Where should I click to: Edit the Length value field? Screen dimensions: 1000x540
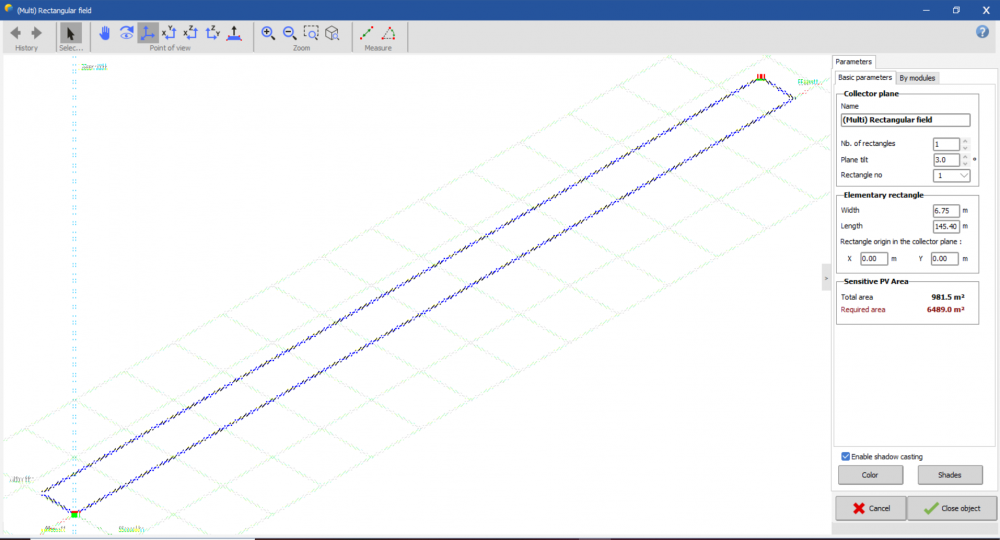[946, 226]
